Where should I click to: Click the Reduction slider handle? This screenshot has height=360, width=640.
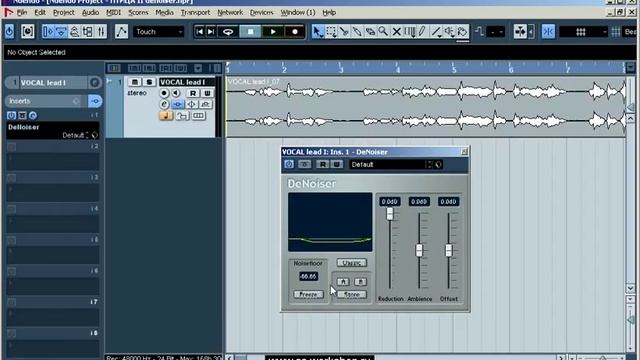(x=390, y=213)
